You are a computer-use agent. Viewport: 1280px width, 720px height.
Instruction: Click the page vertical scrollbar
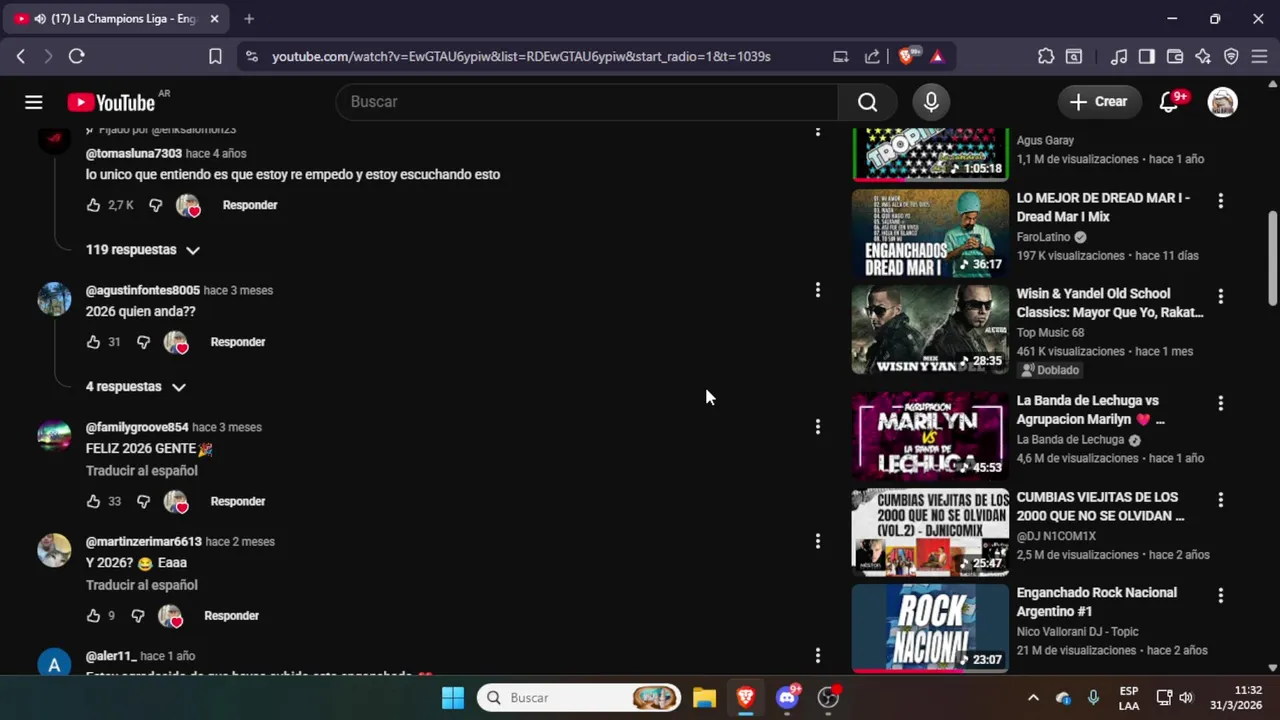(1273, 258)
